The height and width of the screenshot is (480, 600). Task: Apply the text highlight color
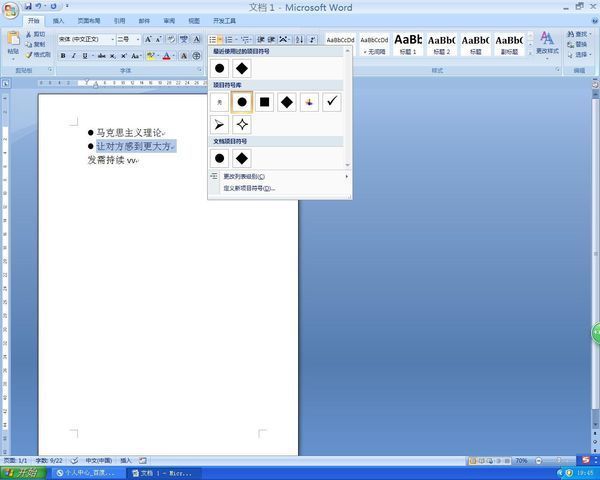(x=150, y=56)
